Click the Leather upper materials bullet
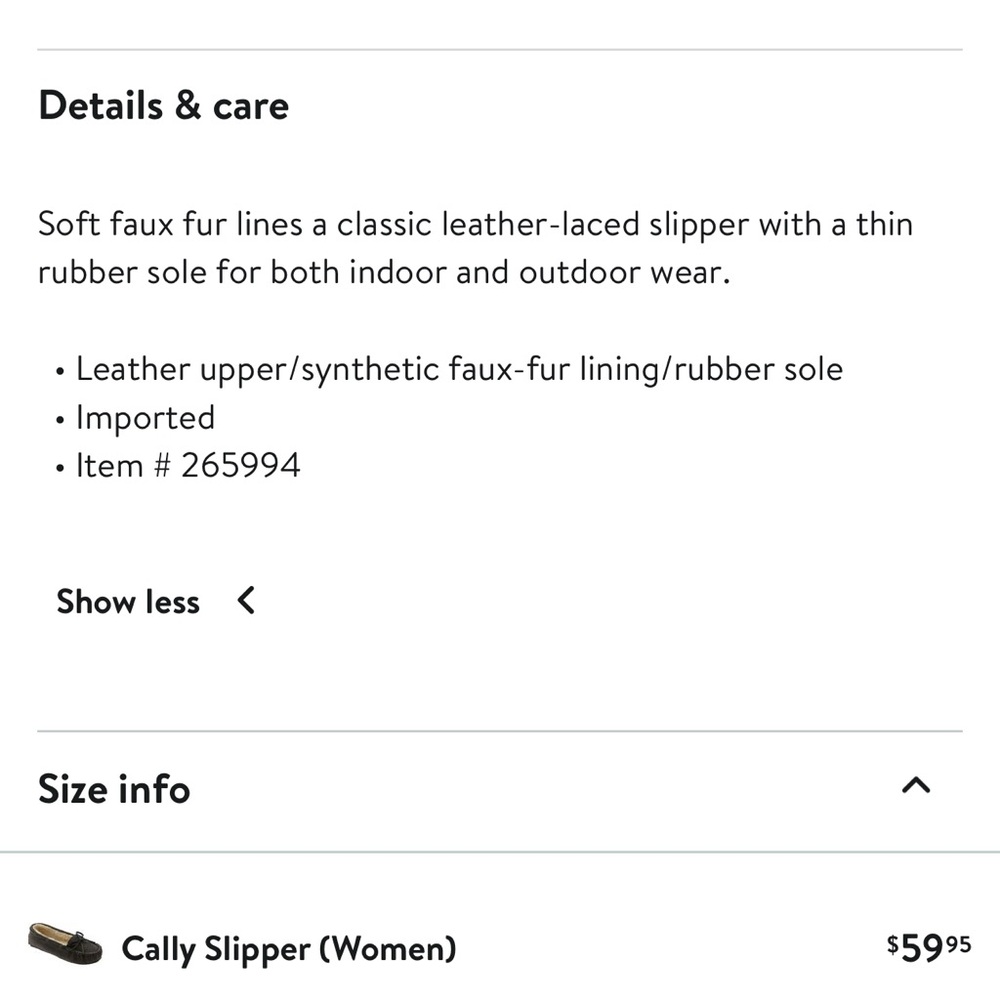Screen dimensions: 1000x1000 459,369
